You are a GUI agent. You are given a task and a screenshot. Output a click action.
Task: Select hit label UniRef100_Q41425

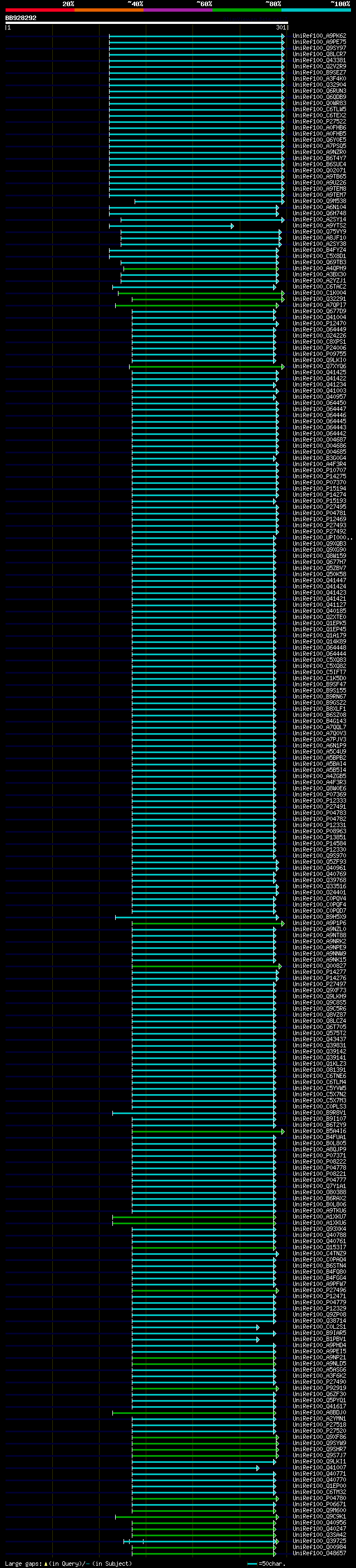319,372
